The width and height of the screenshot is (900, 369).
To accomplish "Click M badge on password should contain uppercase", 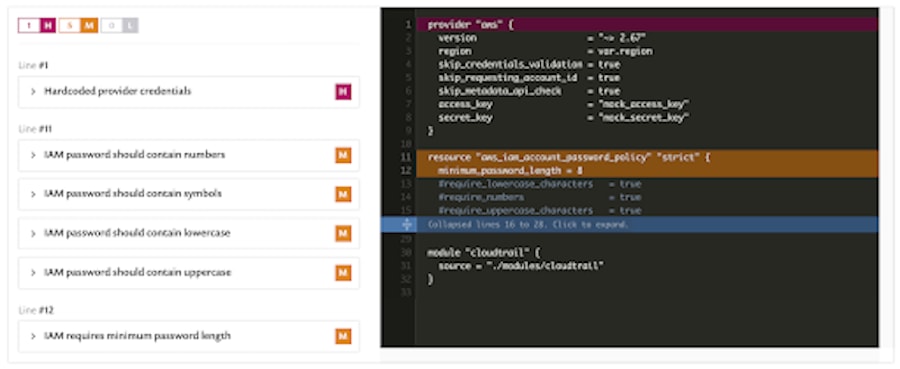I will click(x=343, y=273).
